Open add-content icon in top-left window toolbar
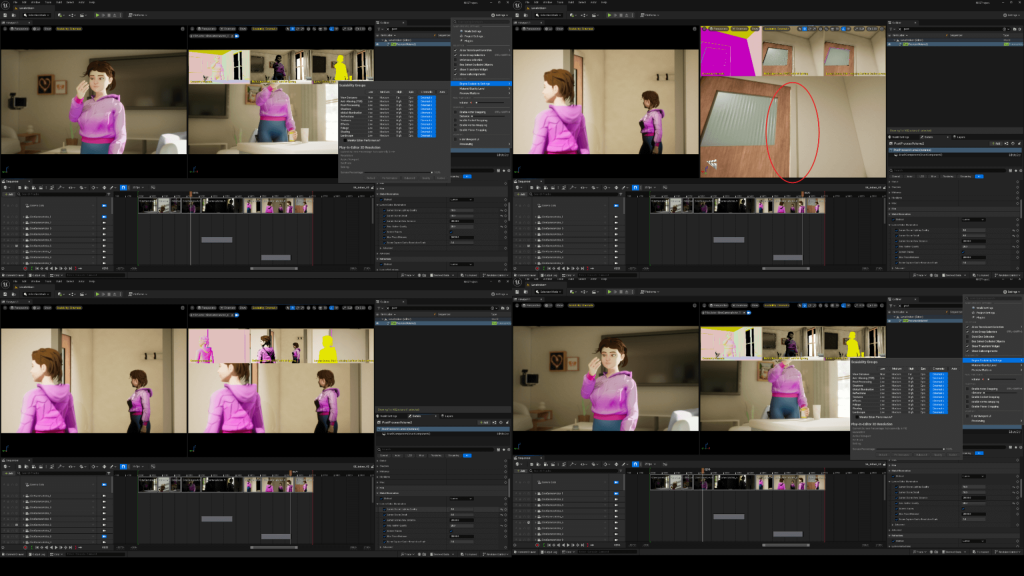Viewport: 1024px width, 576px height. [61, 15]
